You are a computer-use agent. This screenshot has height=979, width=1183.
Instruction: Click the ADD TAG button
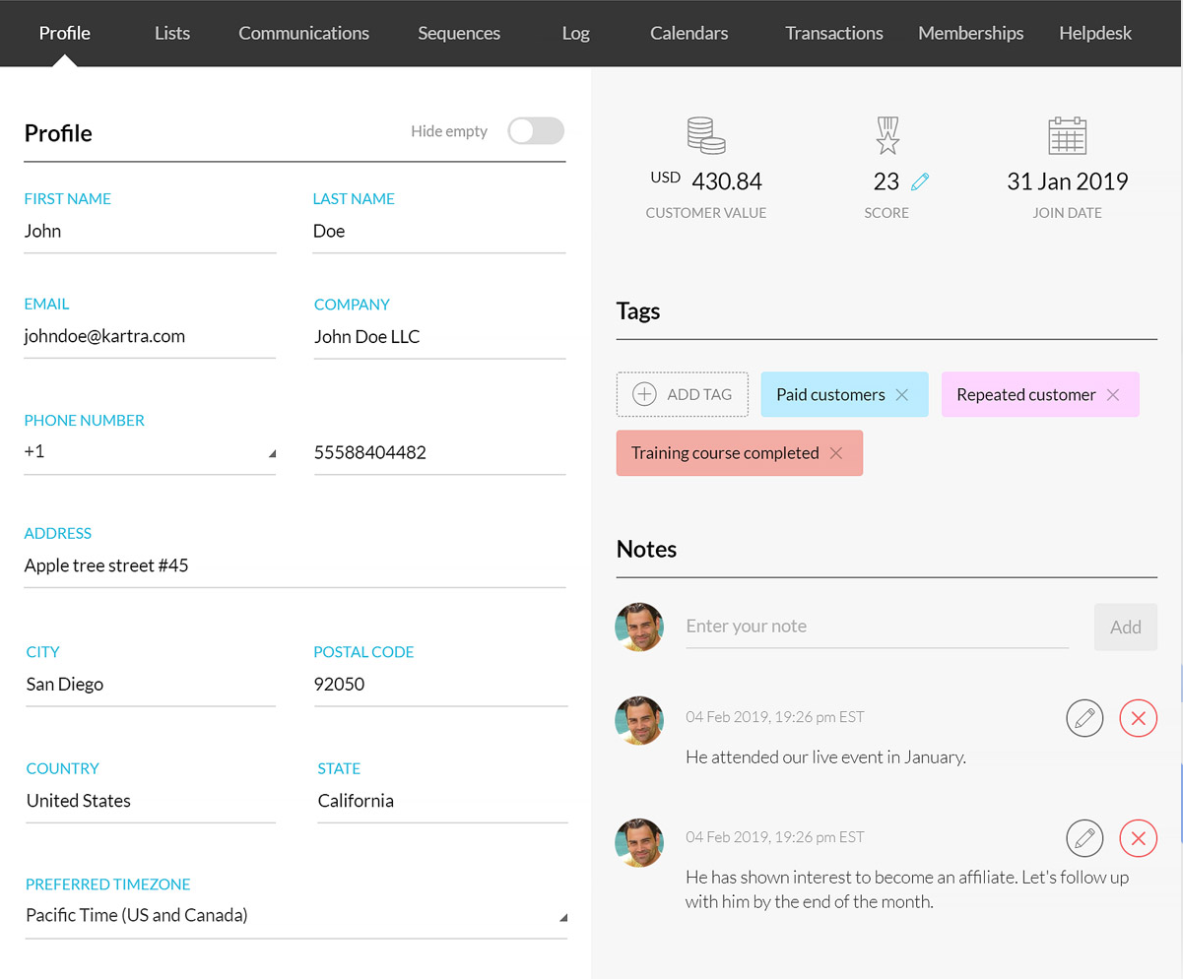[x=682, y=395]
